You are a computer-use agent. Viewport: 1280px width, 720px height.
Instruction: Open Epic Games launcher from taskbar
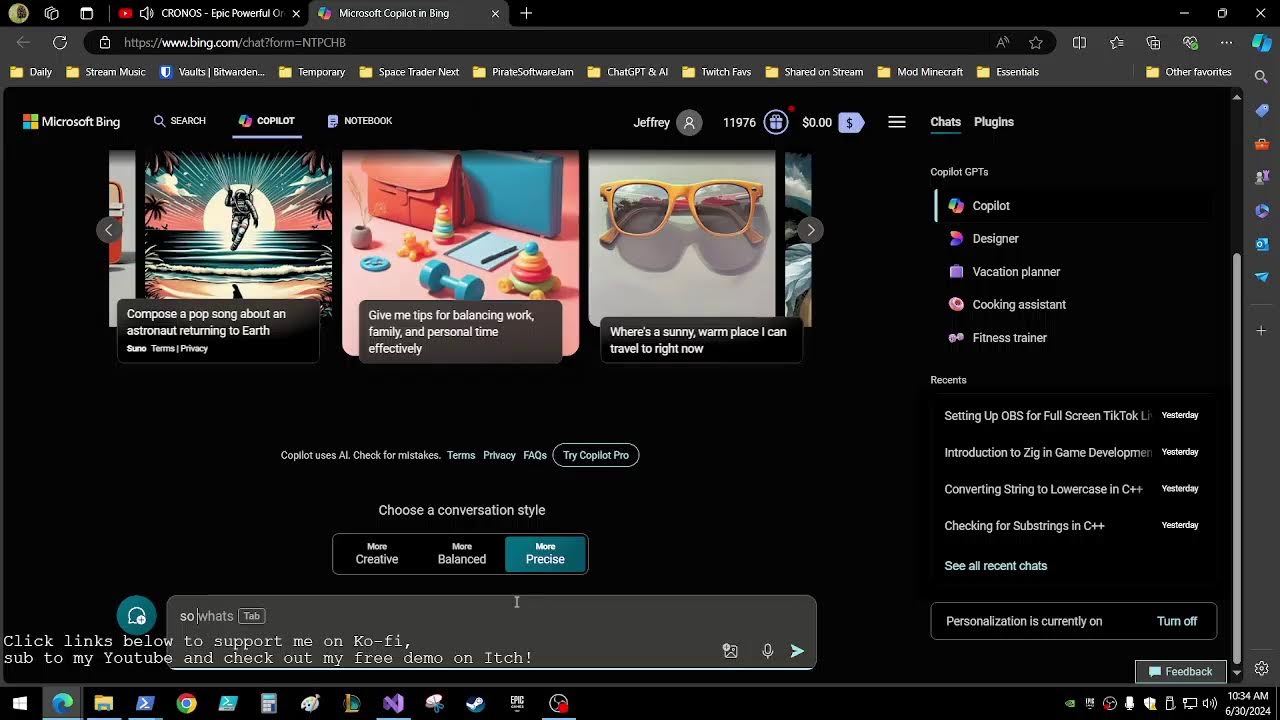[517, 703]
